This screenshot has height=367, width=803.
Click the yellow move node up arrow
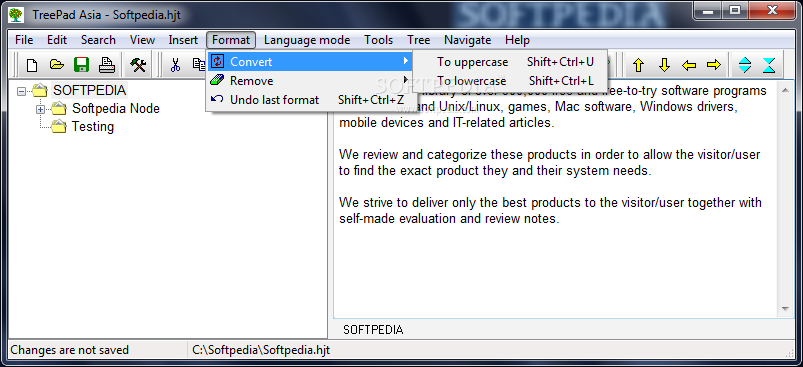pos(638,65)
